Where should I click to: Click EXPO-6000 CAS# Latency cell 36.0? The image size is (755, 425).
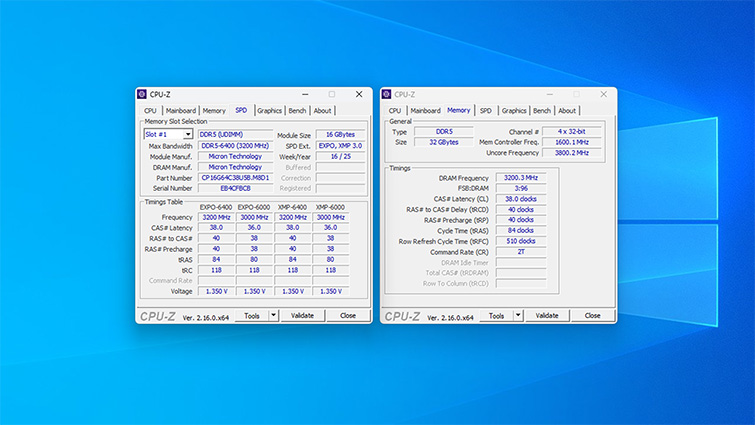[254, 228]
